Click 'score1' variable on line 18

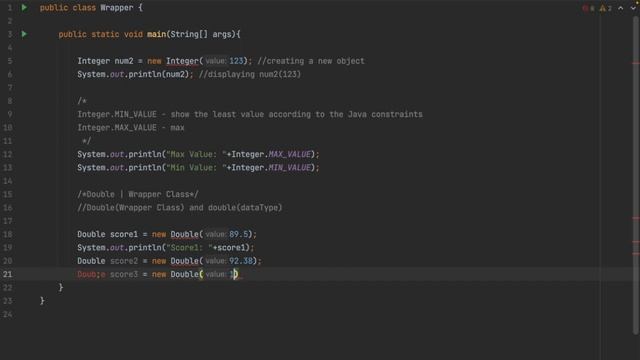pos(124,234)
